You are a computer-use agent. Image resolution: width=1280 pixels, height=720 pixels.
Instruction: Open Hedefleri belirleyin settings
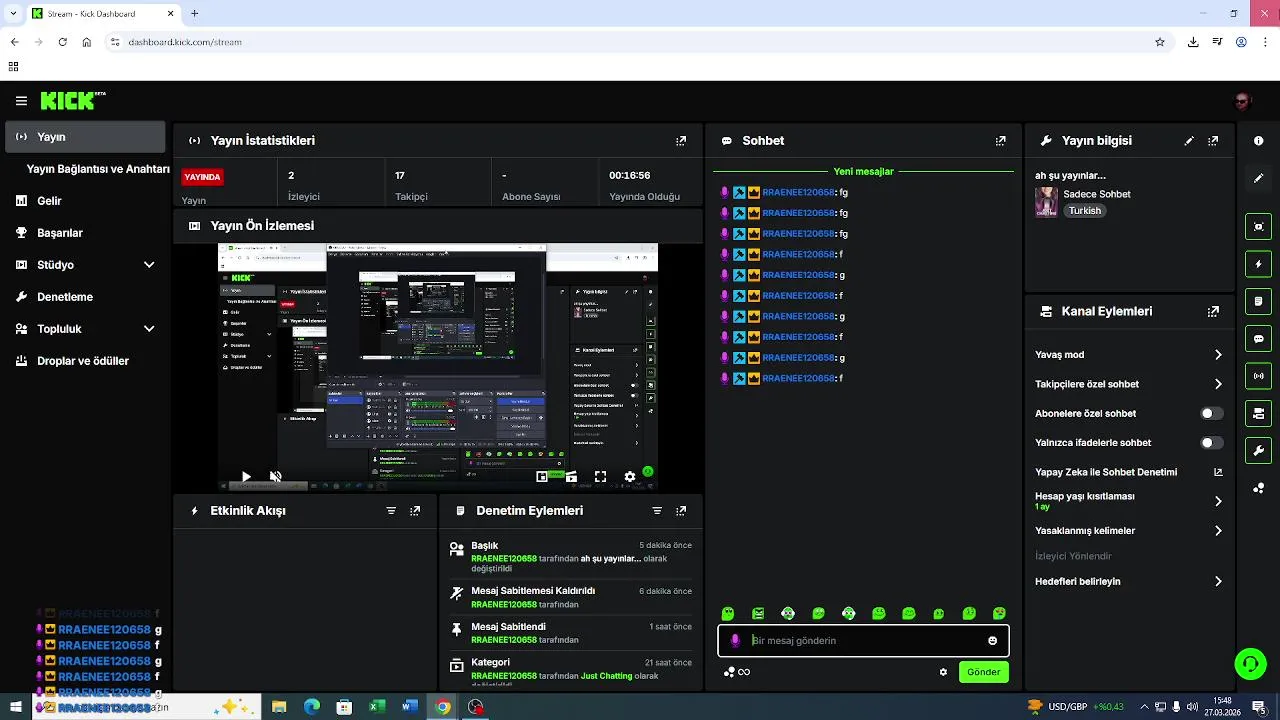click(x=1129, y=581)
